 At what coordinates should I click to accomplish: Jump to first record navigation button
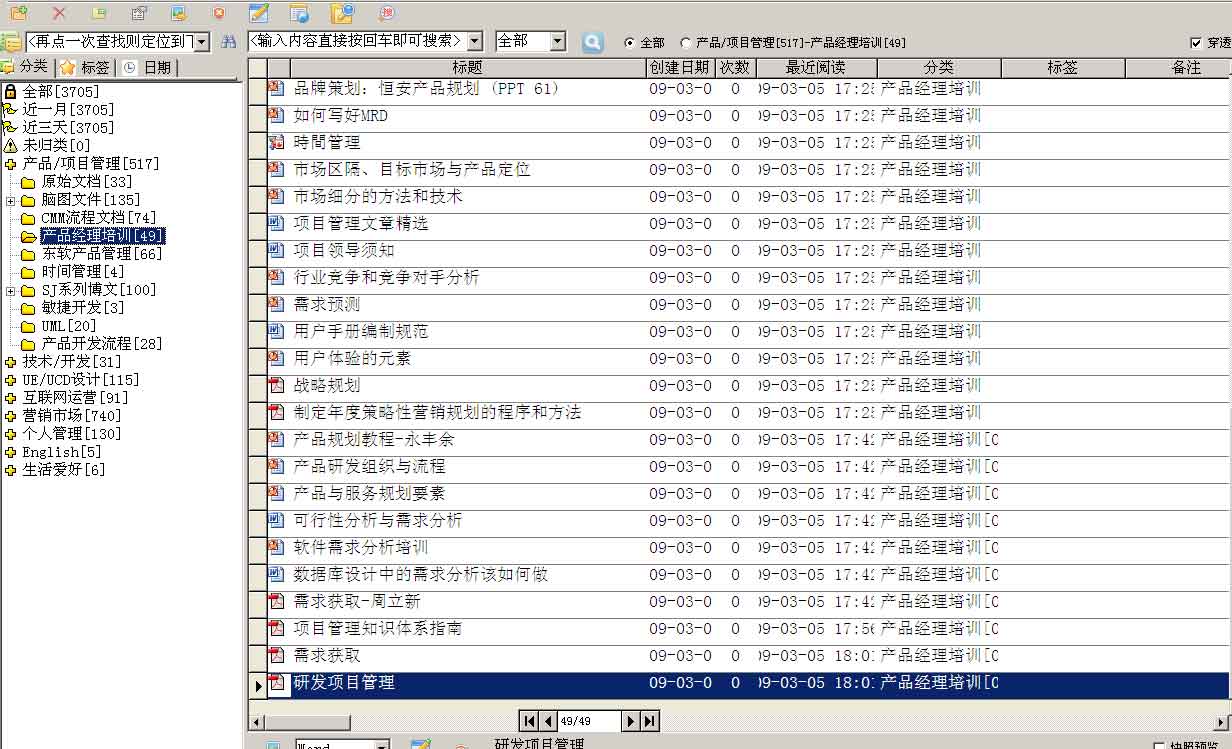click(528, 721)
